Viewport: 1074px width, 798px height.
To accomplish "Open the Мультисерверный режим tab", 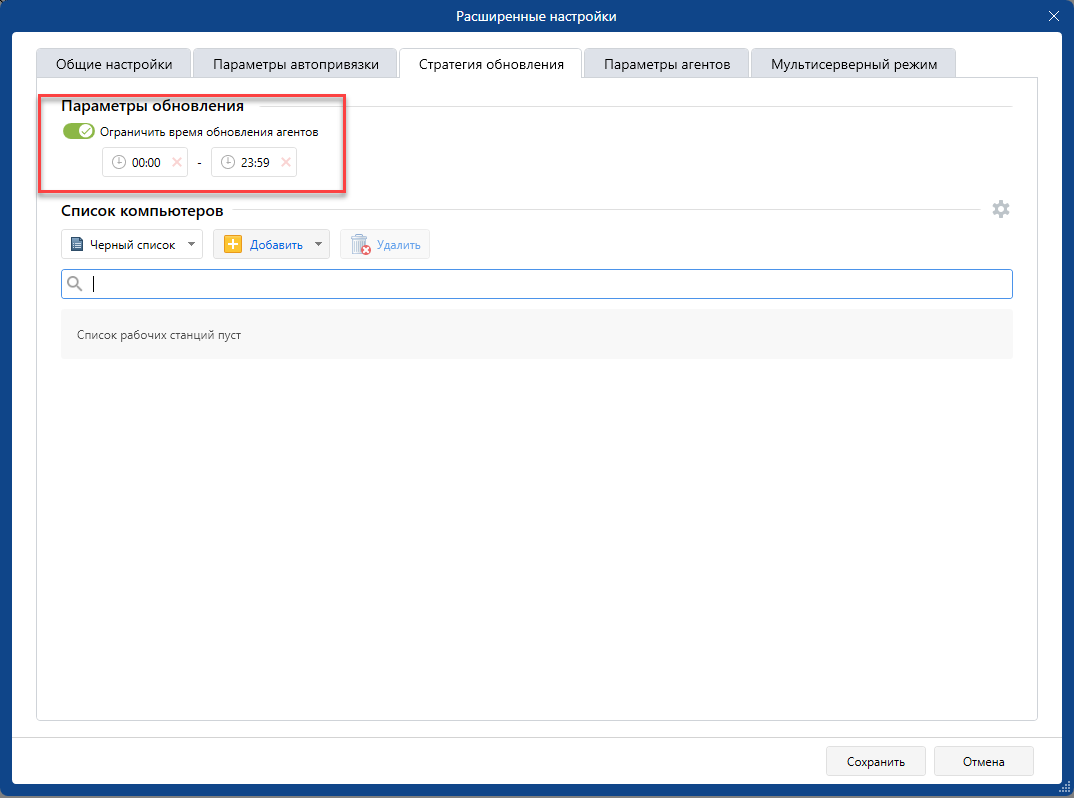I will coord(853,64).
